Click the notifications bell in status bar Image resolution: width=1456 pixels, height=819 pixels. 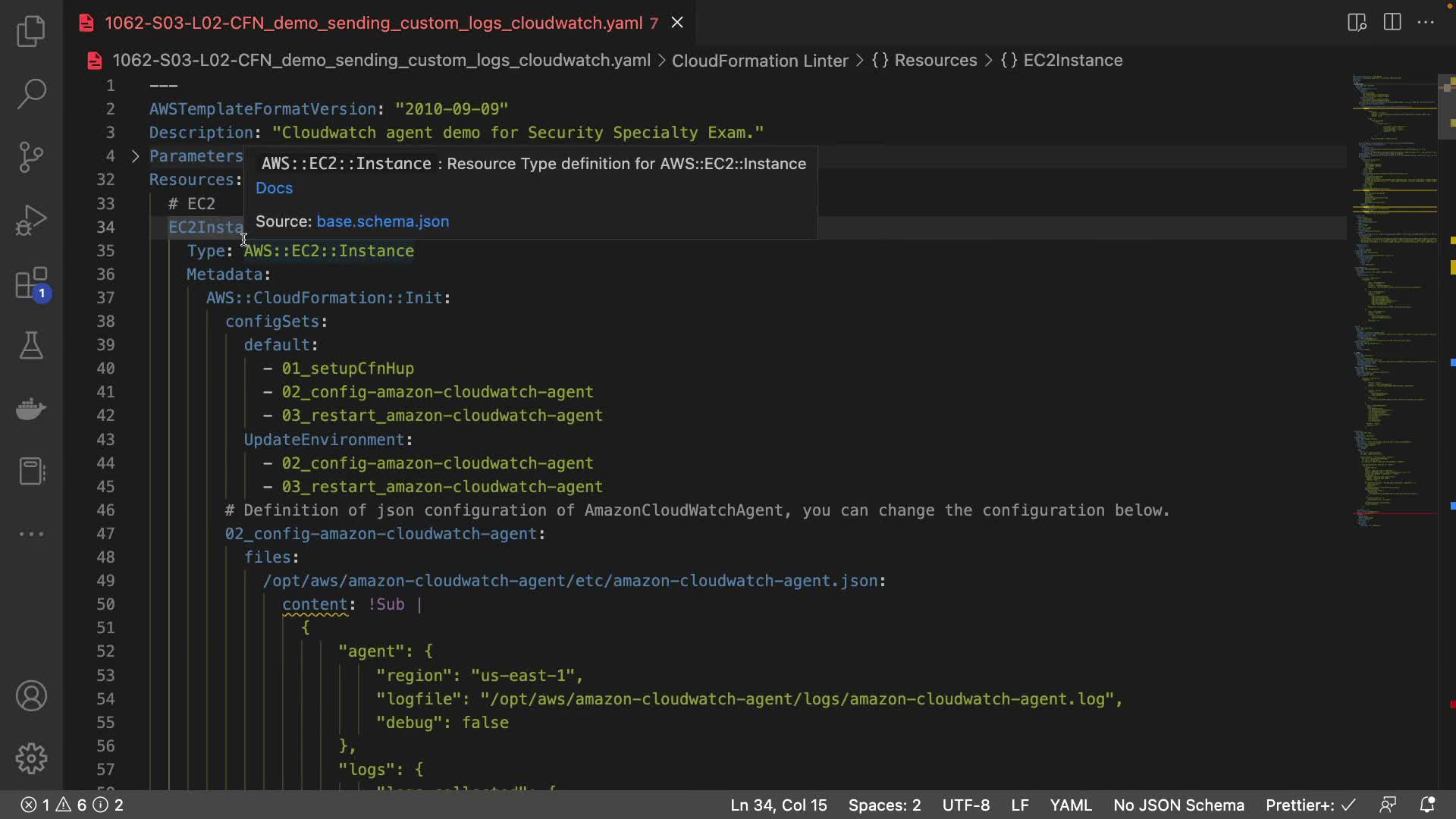(1427, 805)
